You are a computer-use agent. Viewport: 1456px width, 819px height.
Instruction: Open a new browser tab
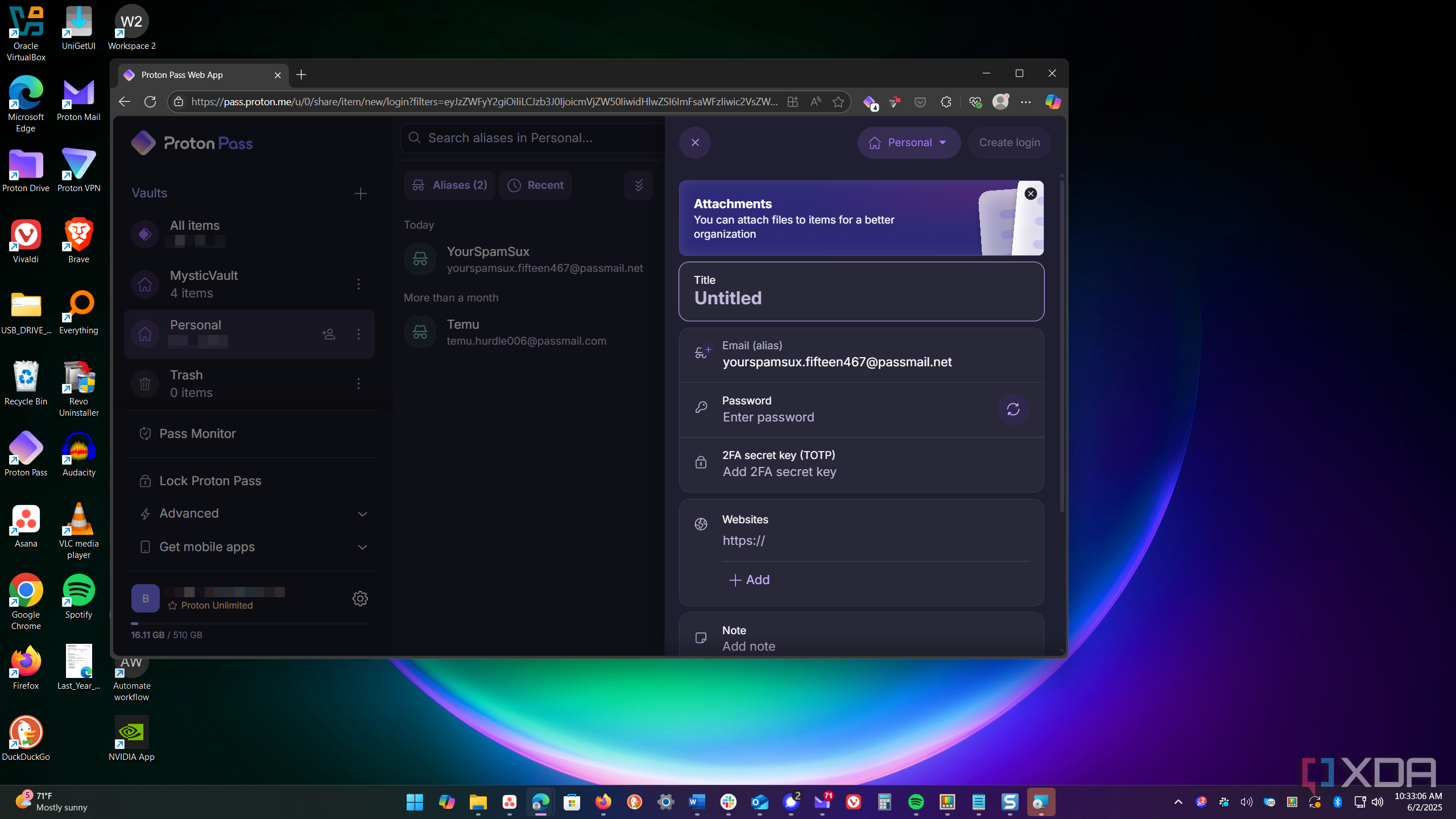coord(301,75)
